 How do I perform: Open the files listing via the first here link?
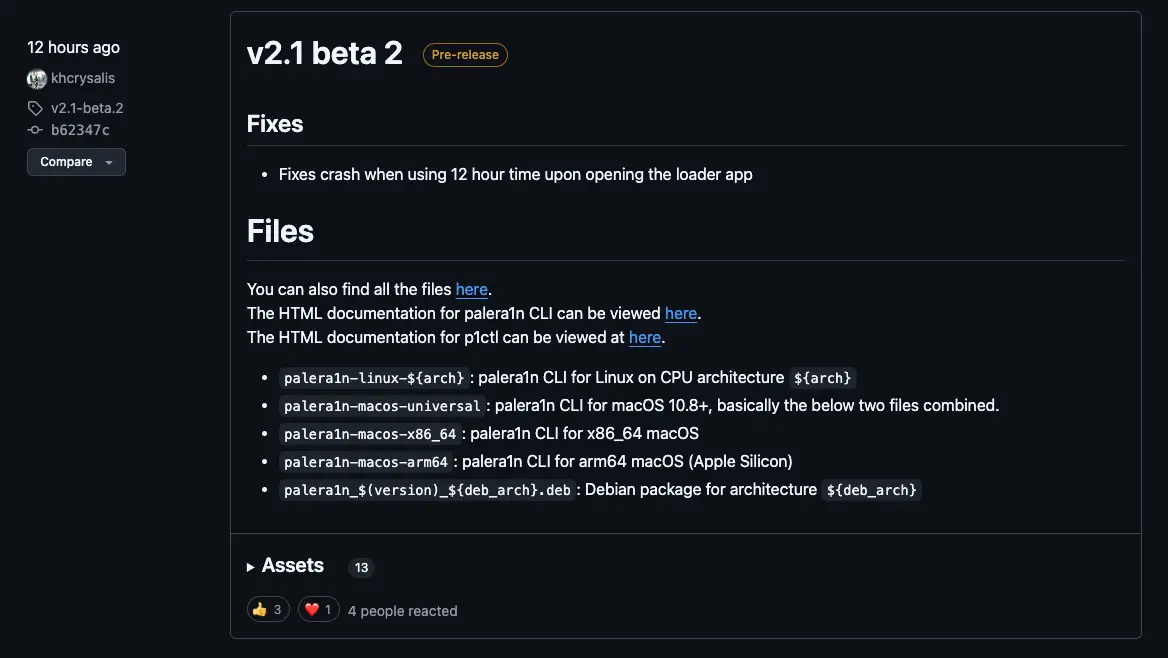click(x=471, y=289)
